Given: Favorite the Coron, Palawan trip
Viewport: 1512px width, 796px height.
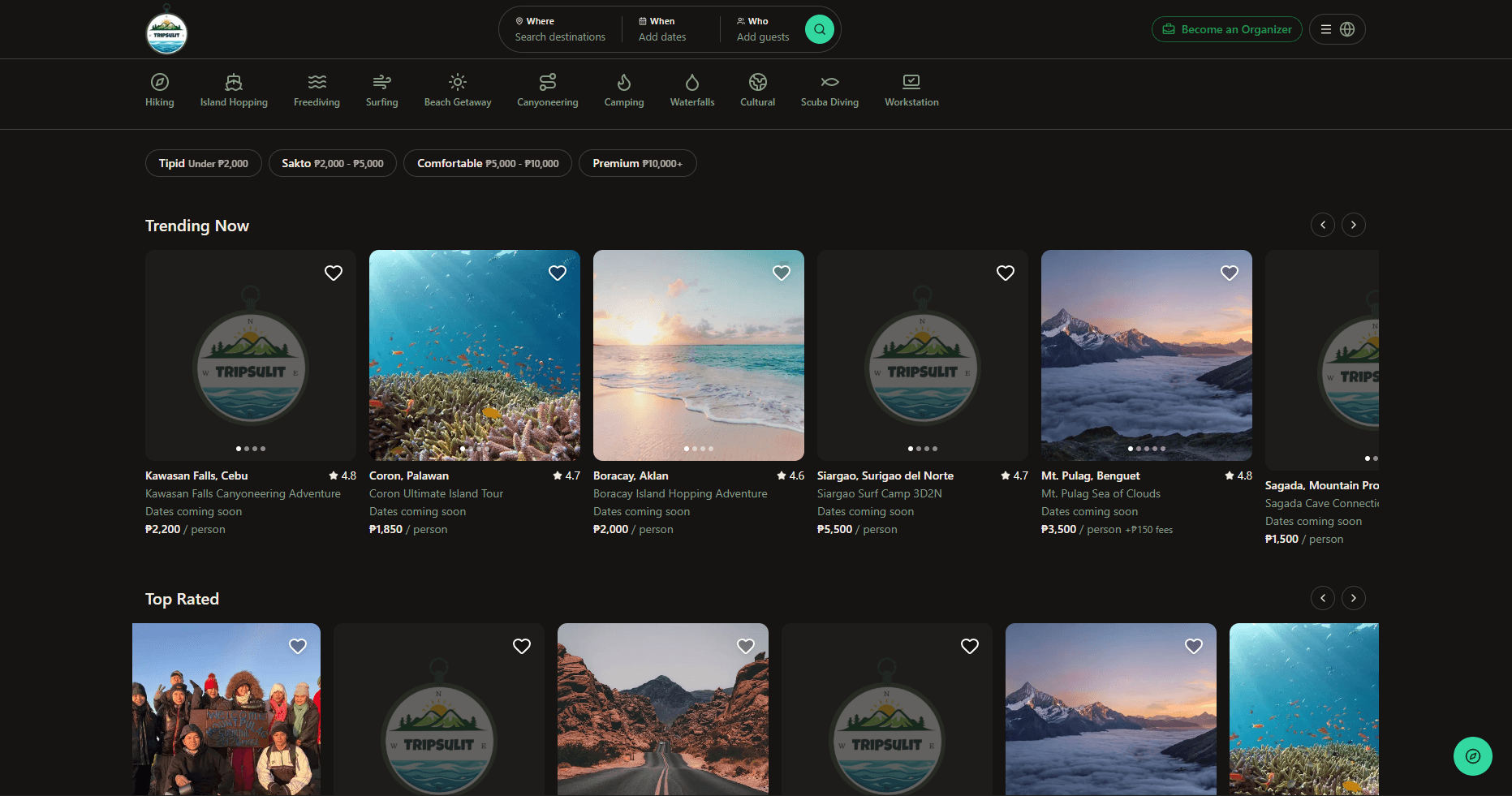Looking at the screenshot, I should (558, 273).
